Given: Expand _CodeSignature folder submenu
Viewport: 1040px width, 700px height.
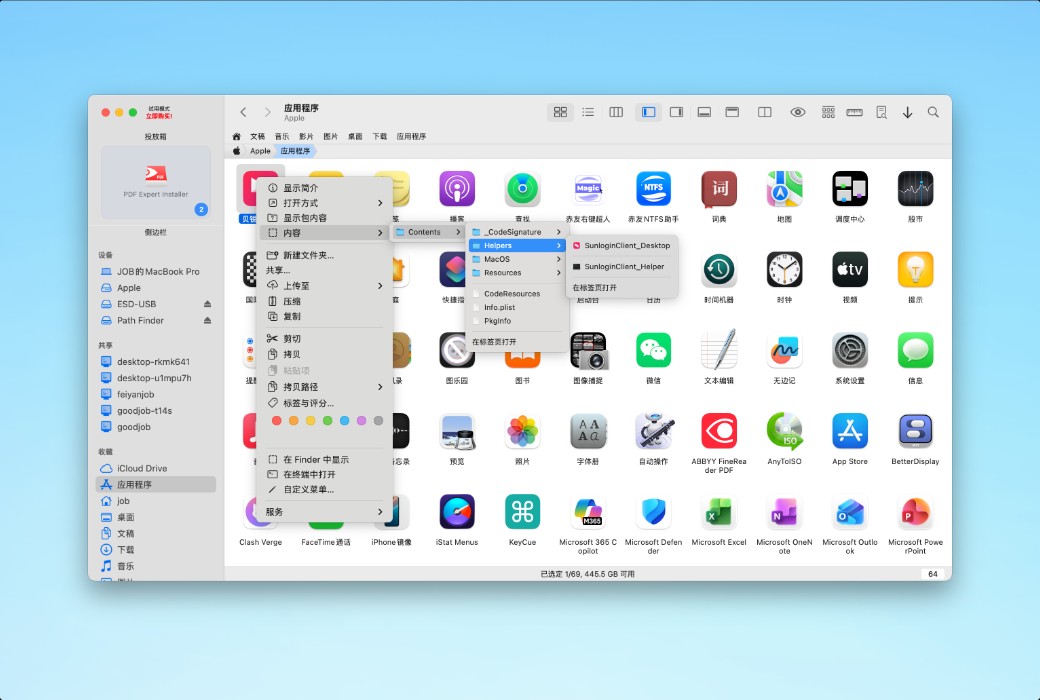Looking at the screenshot, I should coord(517,232).
